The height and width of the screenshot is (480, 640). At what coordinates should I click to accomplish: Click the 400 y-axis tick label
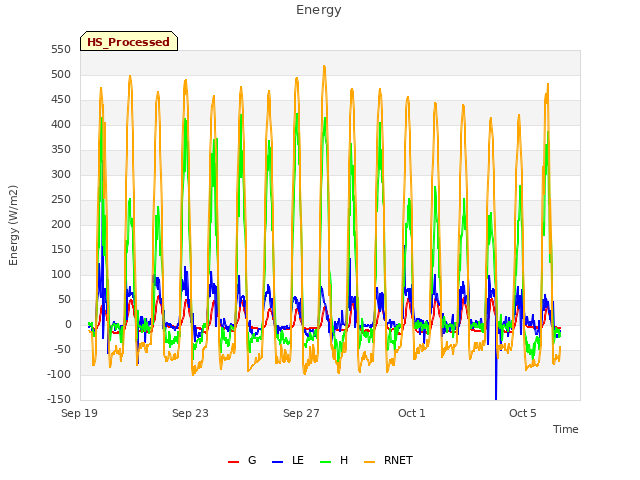[61, 124]
